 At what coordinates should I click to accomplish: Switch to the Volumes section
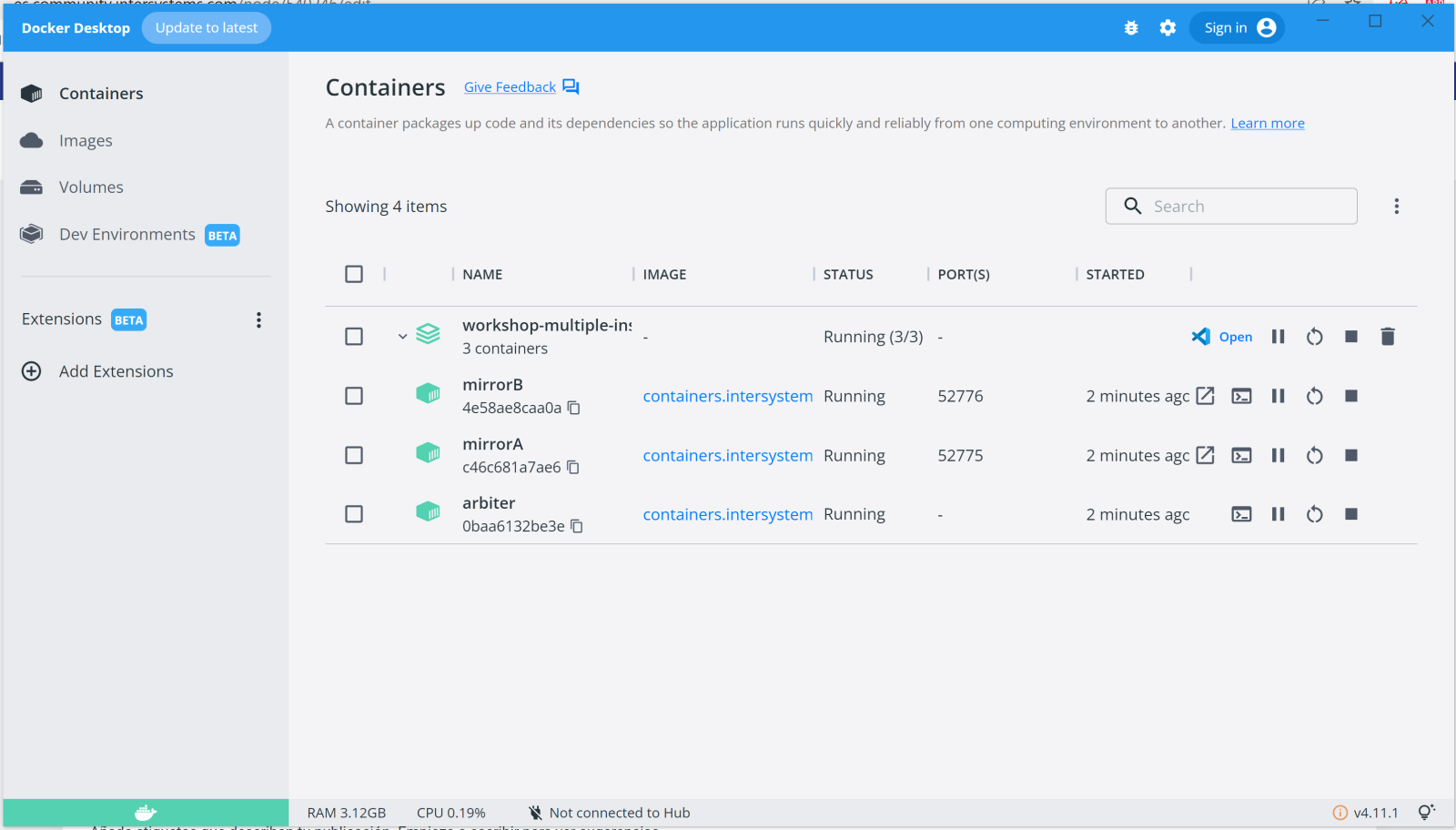click(91, 187)
